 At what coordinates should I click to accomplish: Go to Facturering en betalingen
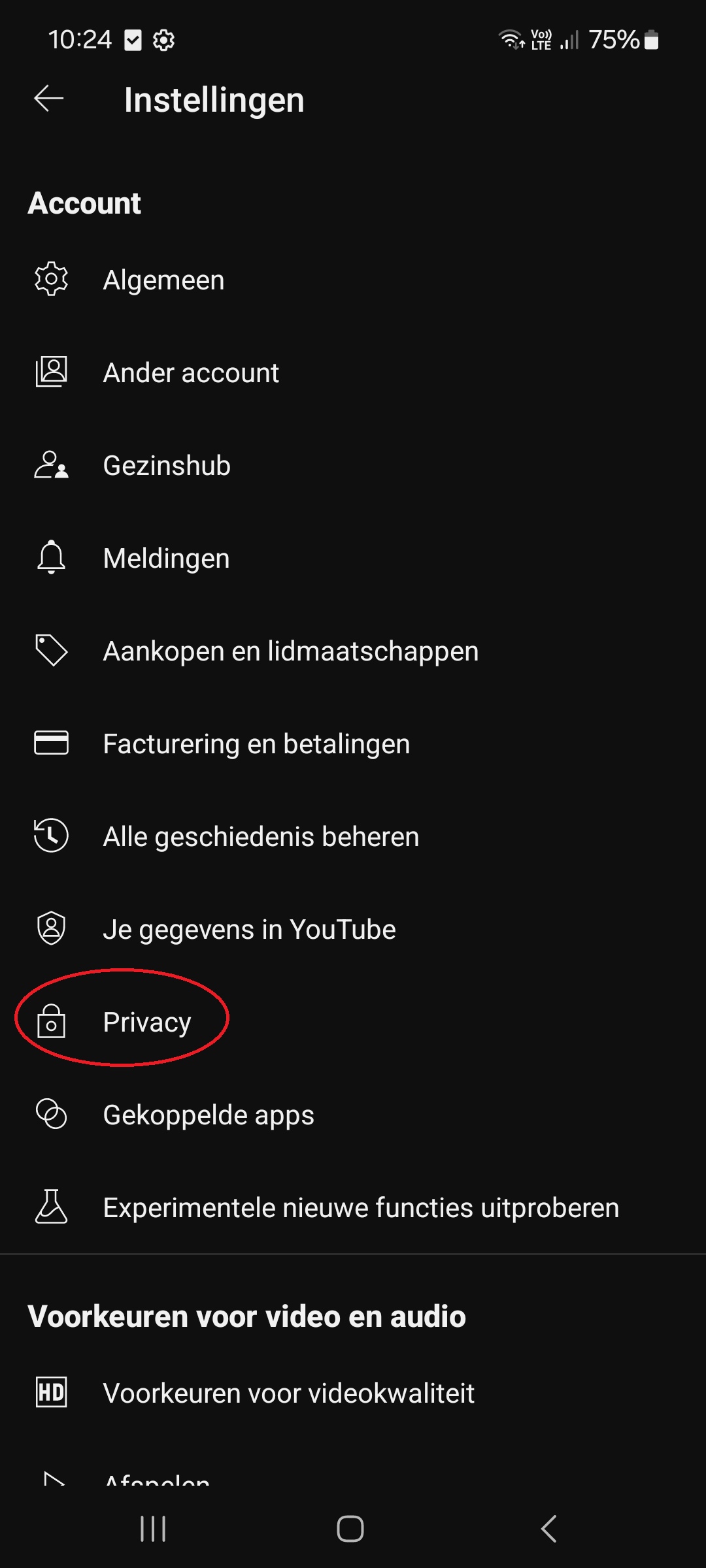(x=256, y=744)
